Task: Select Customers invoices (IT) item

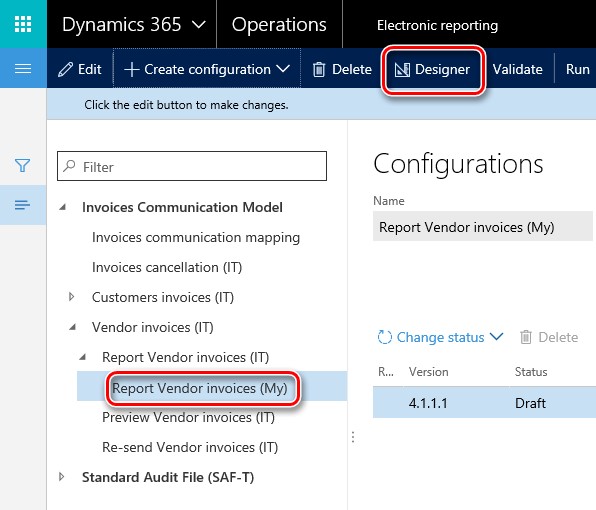Action: click(x=163, y=297)
